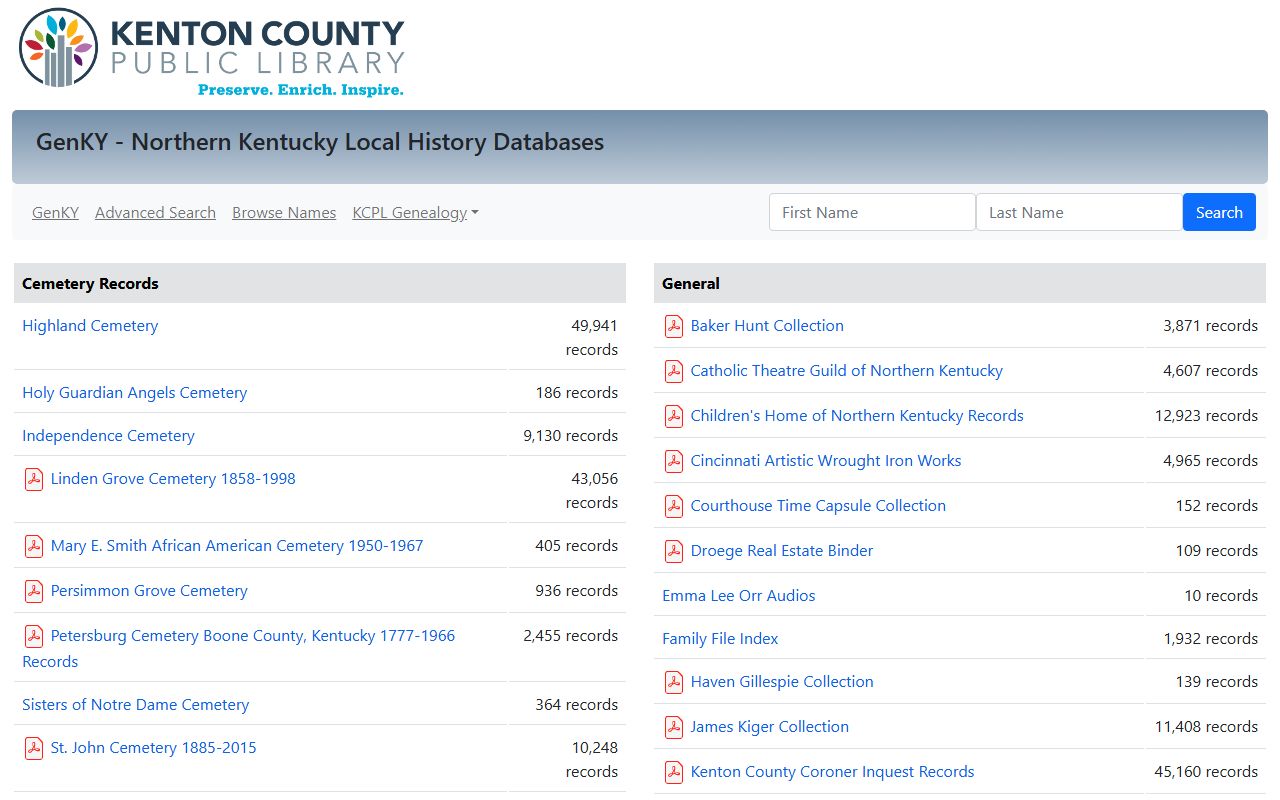
Task: Click the General section header
Action: [x=960, y=283]
